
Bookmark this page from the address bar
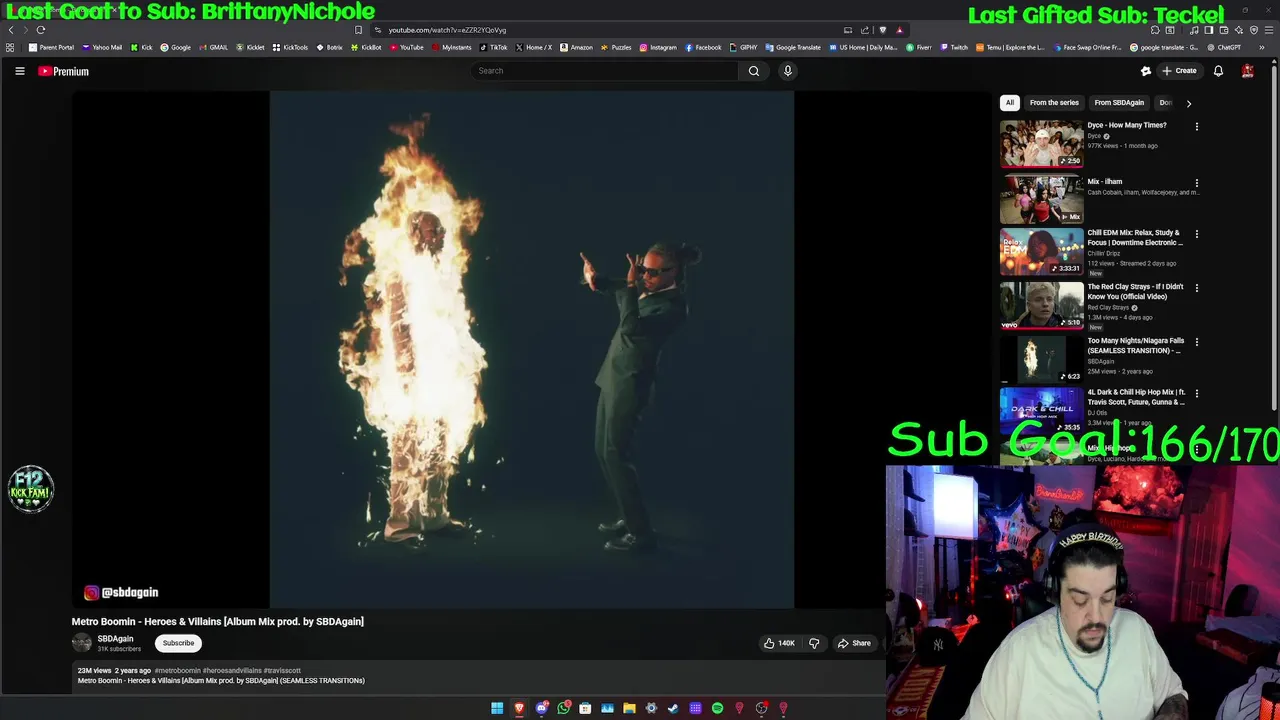click(358, 30)
